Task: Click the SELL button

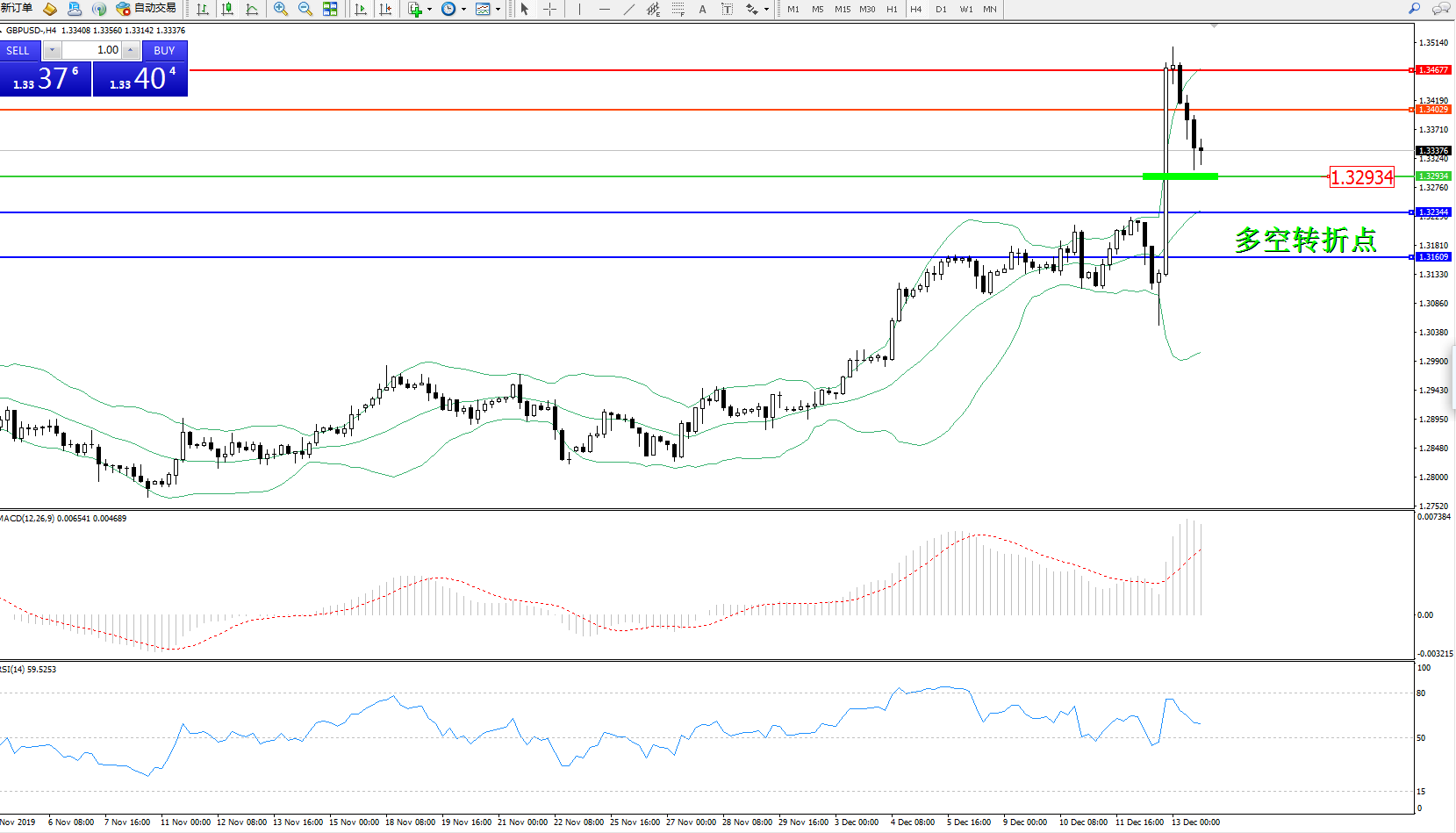Action: click(x=18, y=50)
